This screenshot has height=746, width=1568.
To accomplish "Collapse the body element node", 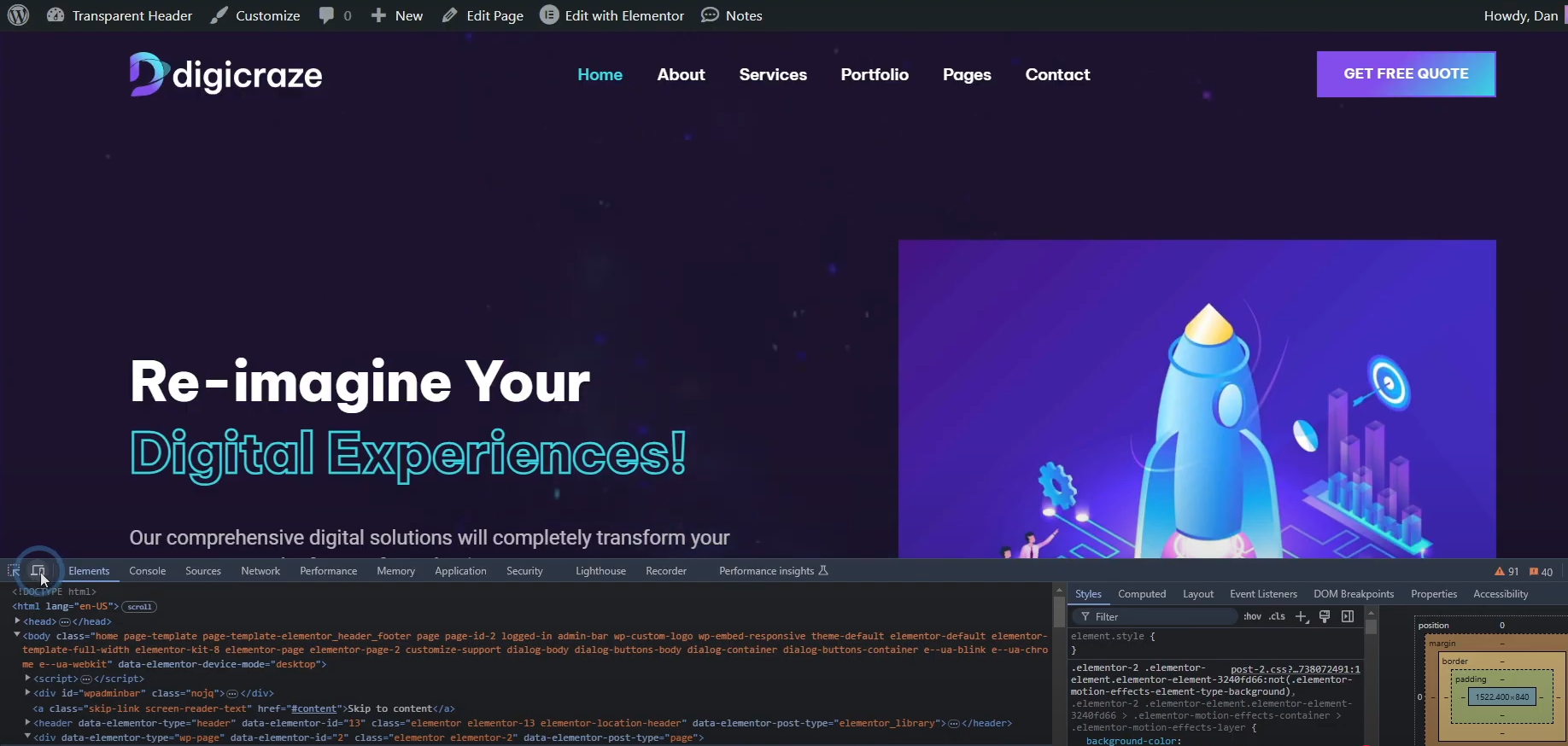I will 17,636.
